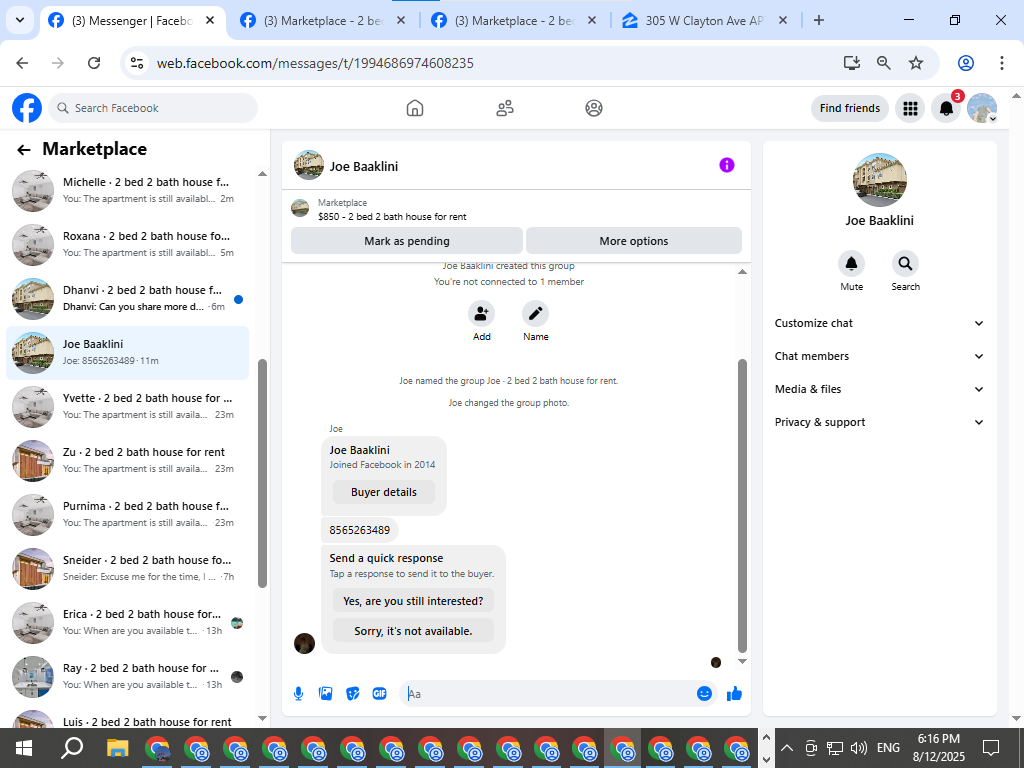Open Erica's marketplace conversation
Viewport: 1024px width, 768px height.
coord(127,623)
